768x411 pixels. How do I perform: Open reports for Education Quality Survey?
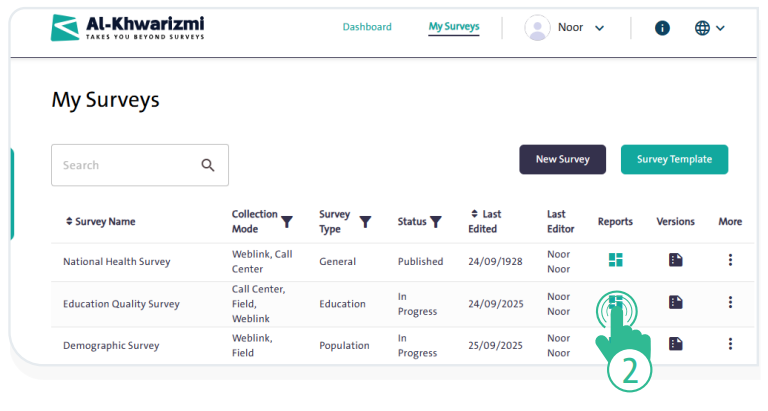coord(616,303)
